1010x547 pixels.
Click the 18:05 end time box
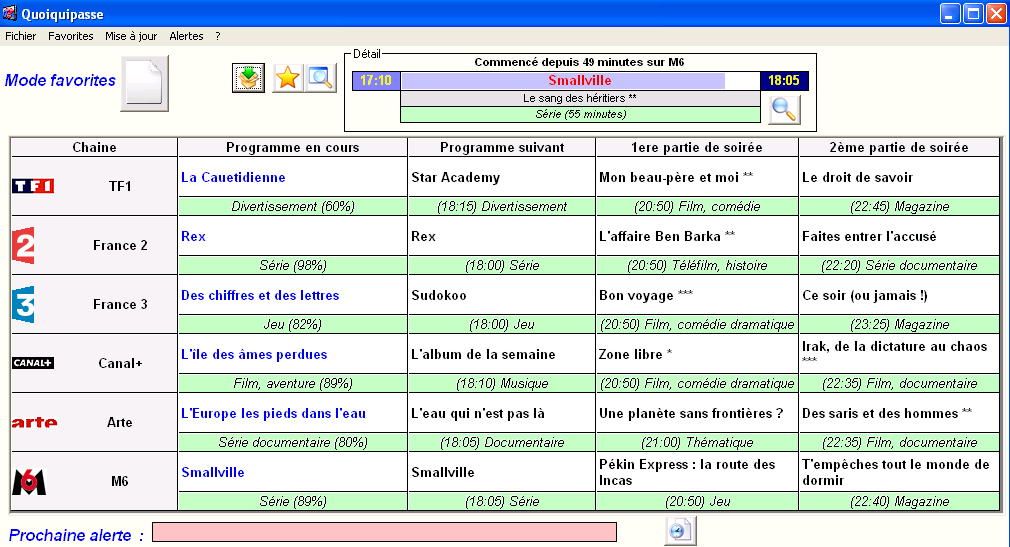pos(783,81)
